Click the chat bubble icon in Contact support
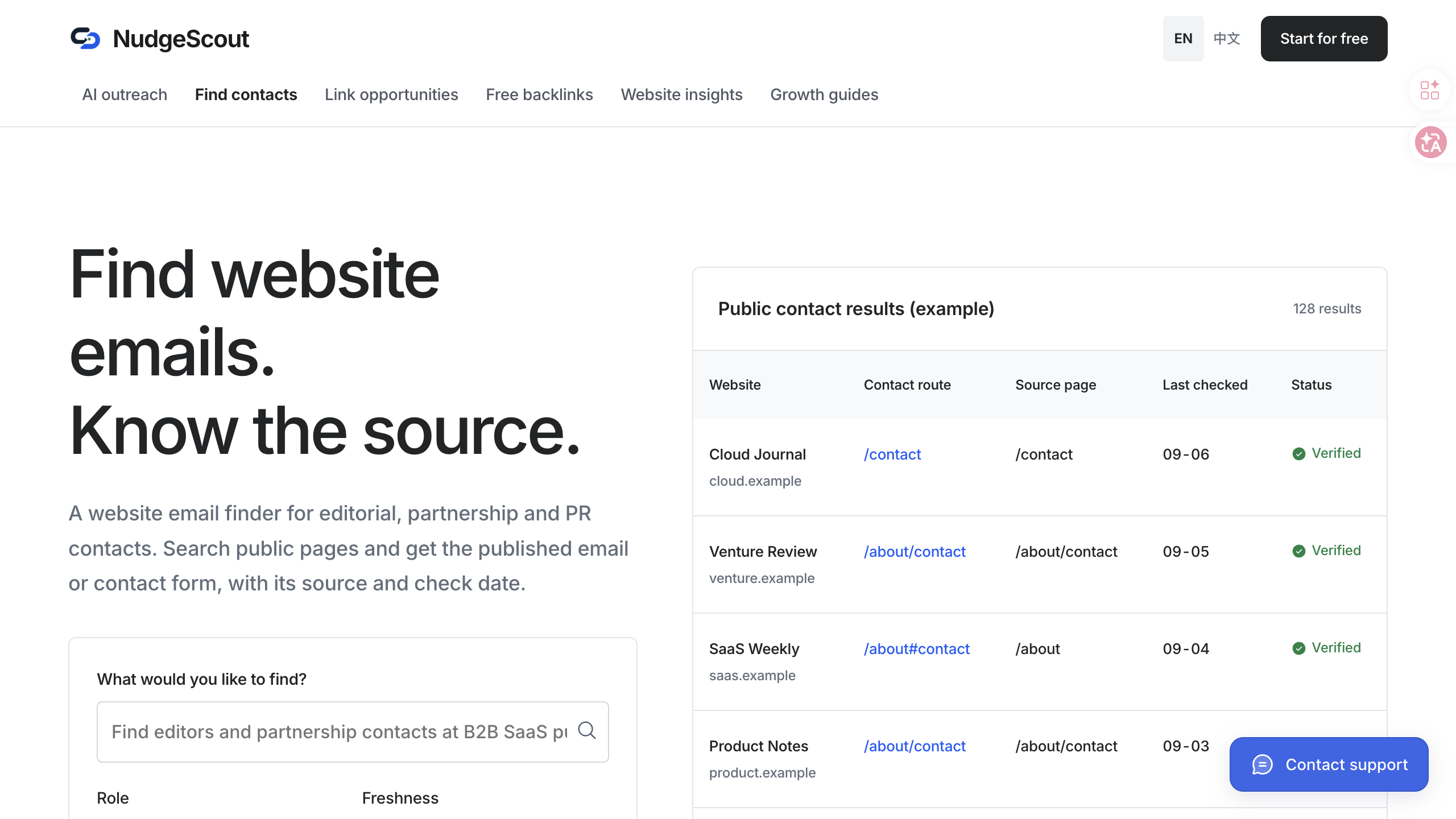This screenshot has height=819, width=1456. pyautogui.click(x=1262, y=764)
